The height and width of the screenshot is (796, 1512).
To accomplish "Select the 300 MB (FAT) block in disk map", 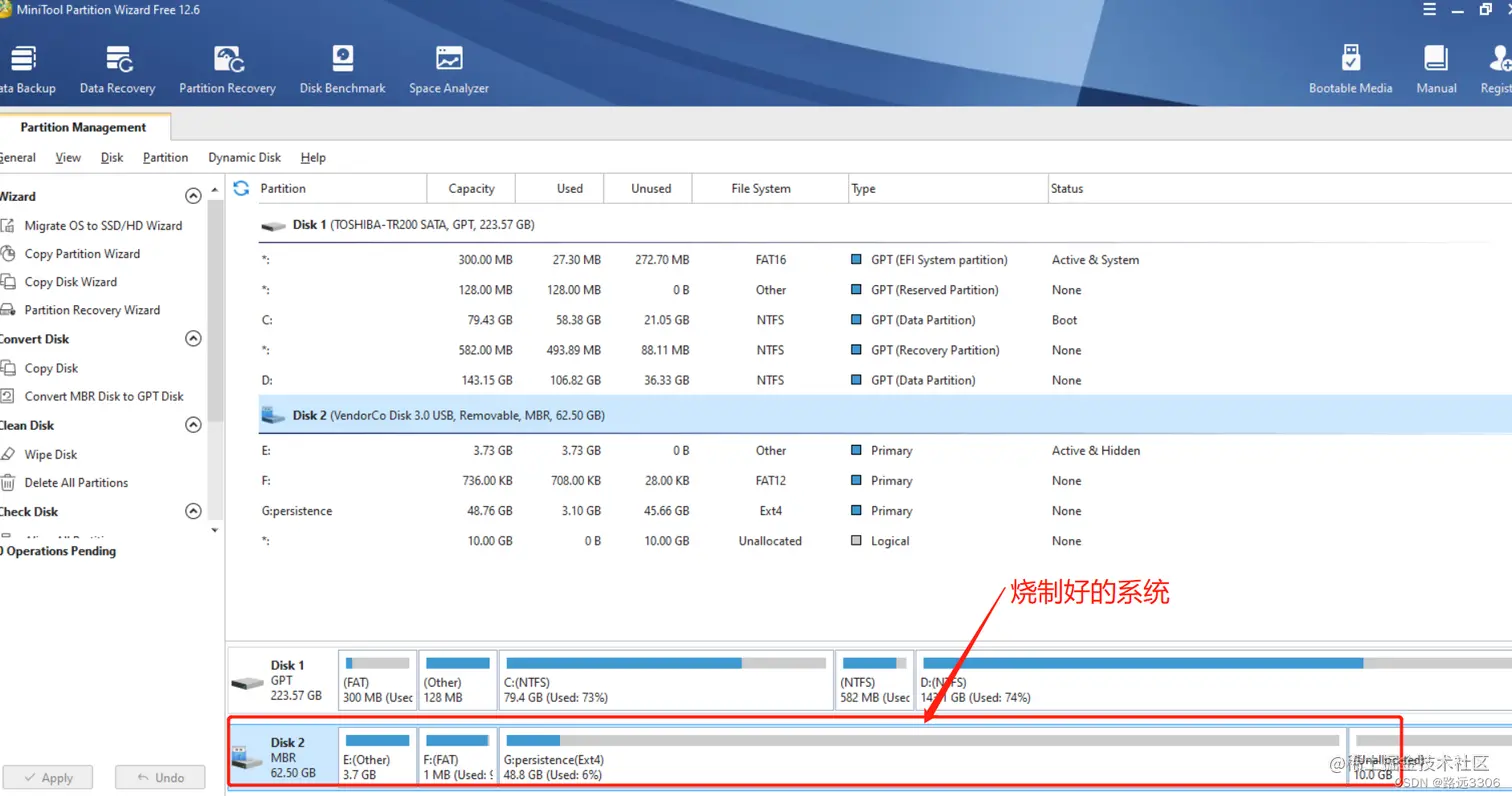I will 378,680.
